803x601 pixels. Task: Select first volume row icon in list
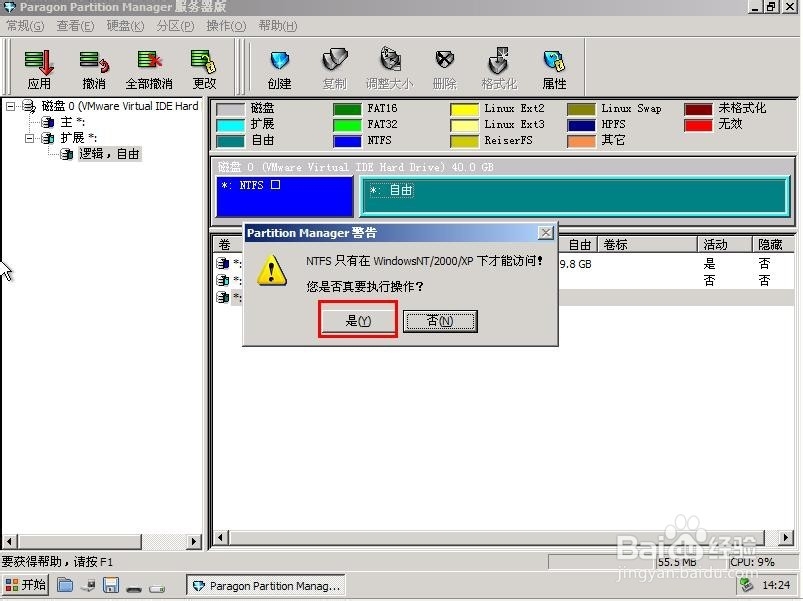pos(222,263)
